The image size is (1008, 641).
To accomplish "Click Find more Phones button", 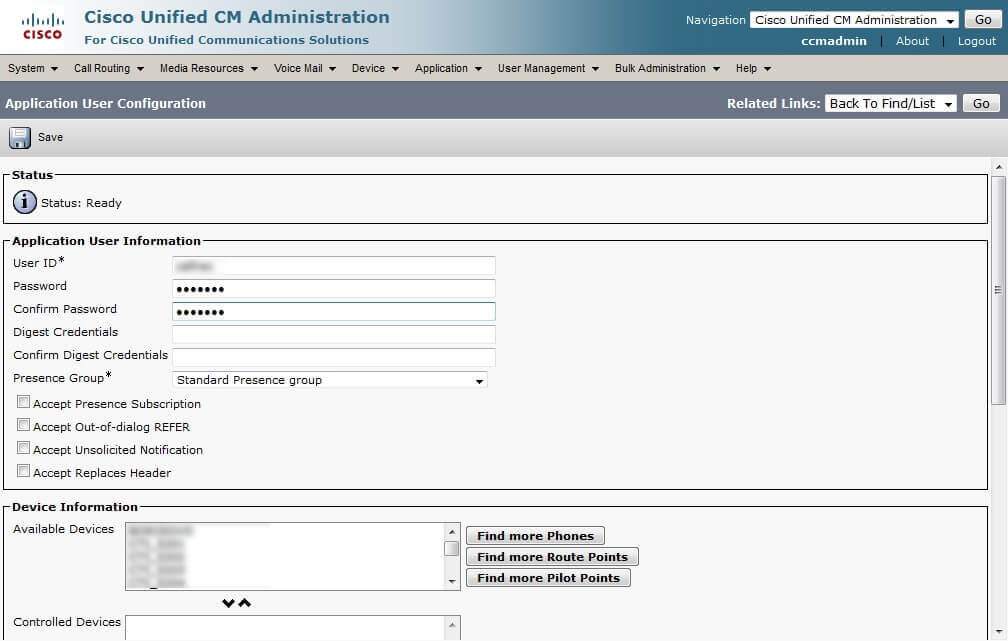I will click(x=535, y=536).
